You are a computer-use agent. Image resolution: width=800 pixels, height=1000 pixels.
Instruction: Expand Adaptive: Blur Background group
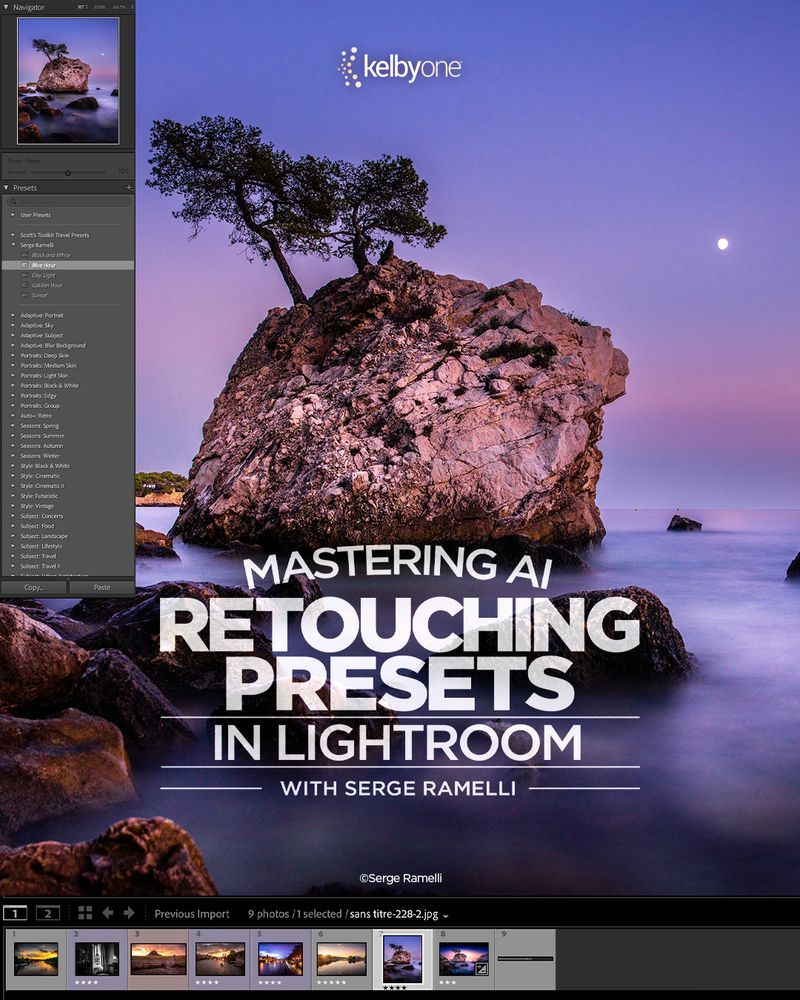[13, 345]
